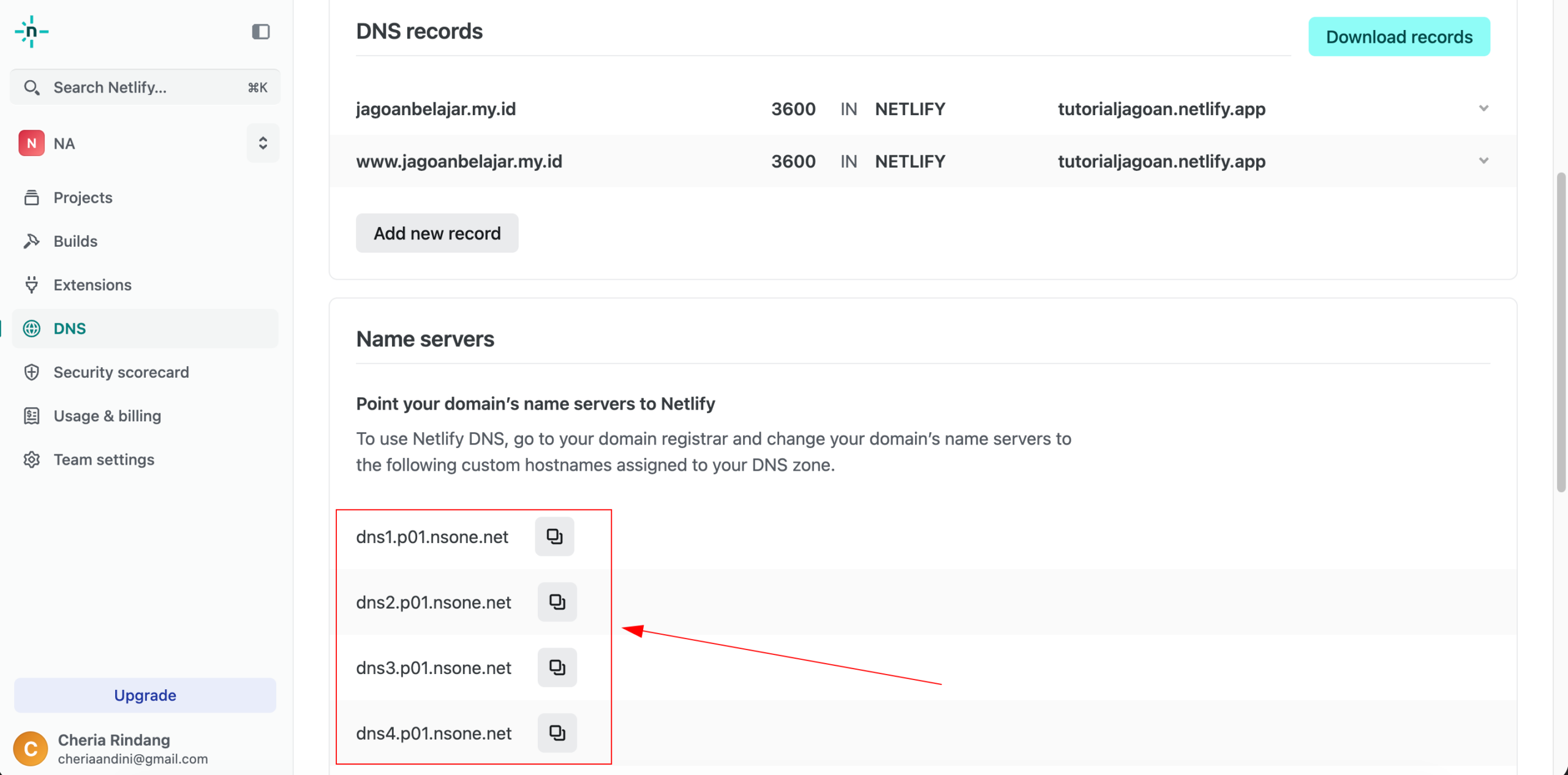Click the Download records button
Viewport: 1568px width, 775px height.
(1399, 37)
